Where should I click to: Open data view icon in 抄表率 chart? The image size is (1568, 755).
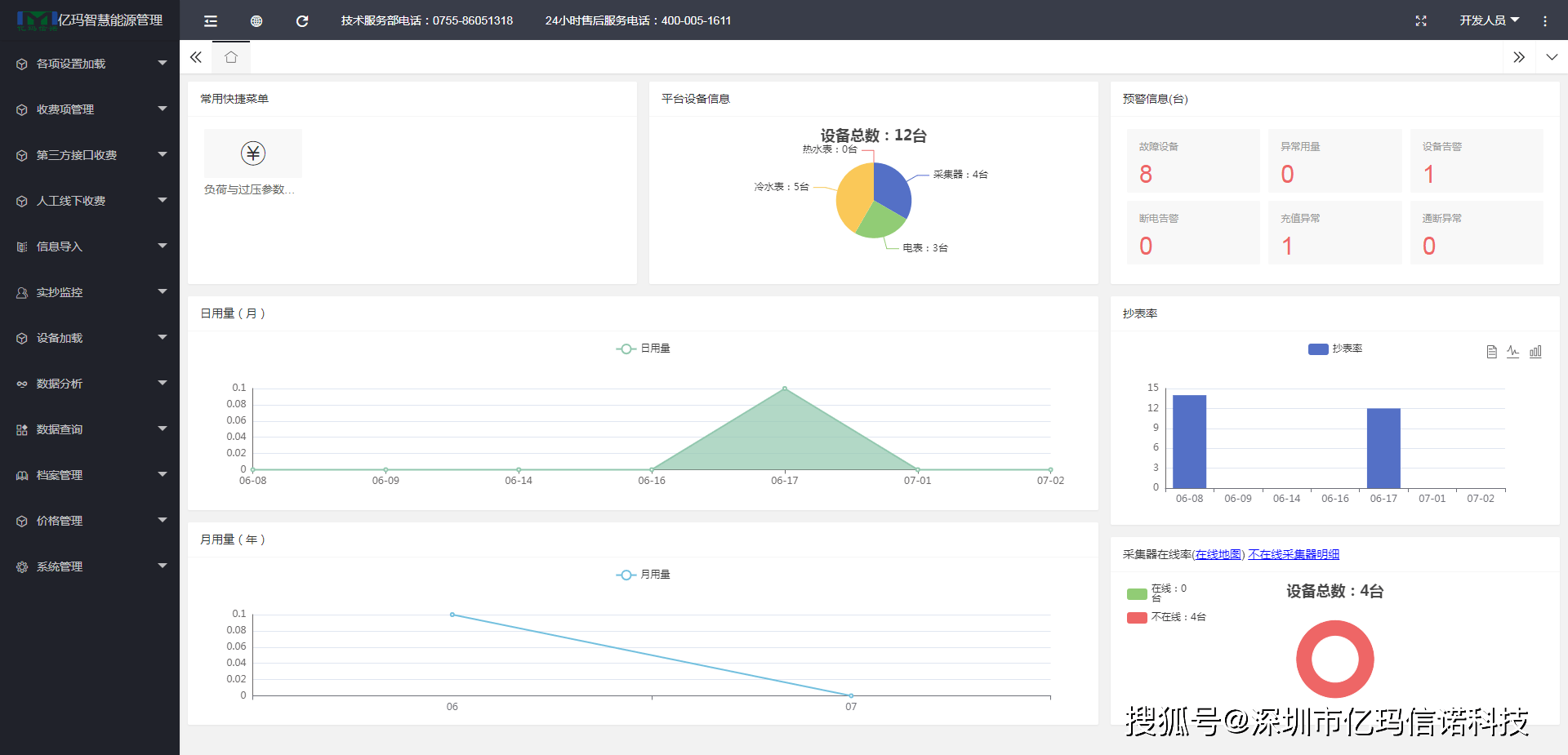coord(1491,352)
